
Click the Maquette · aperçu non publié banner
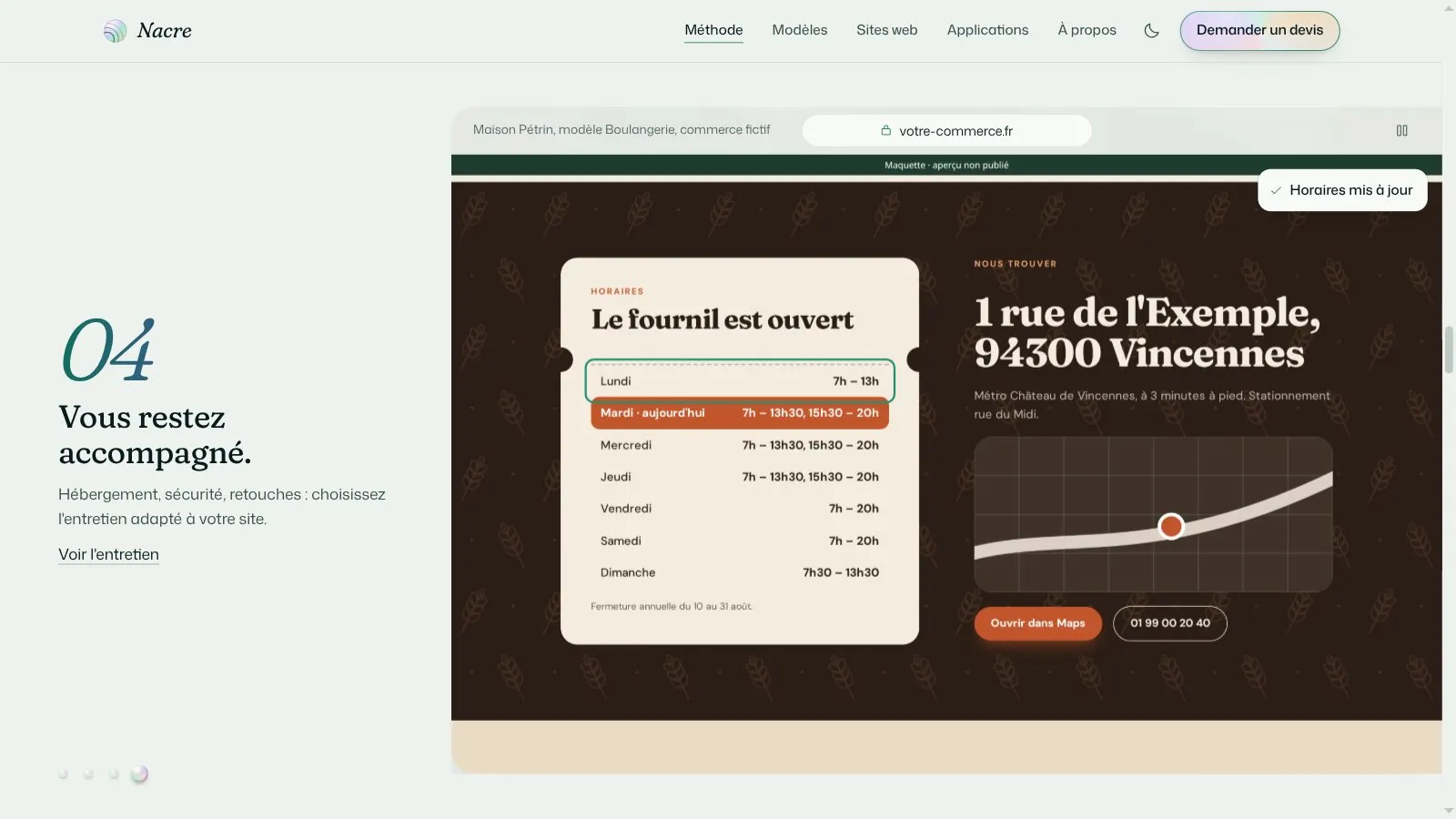(x=946, y=165)
